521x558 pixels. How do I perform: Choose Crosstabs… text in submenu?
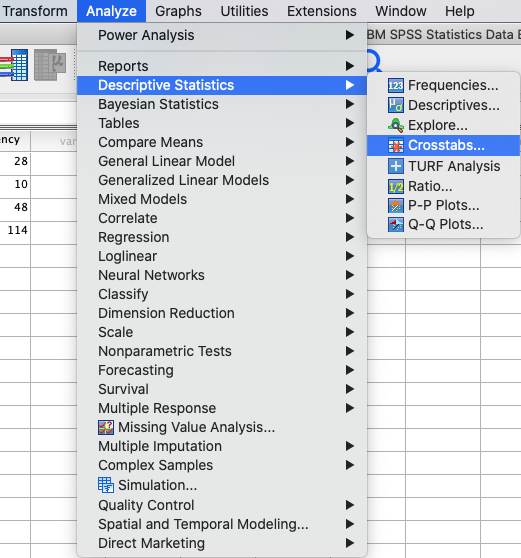[x=446, y=145]
